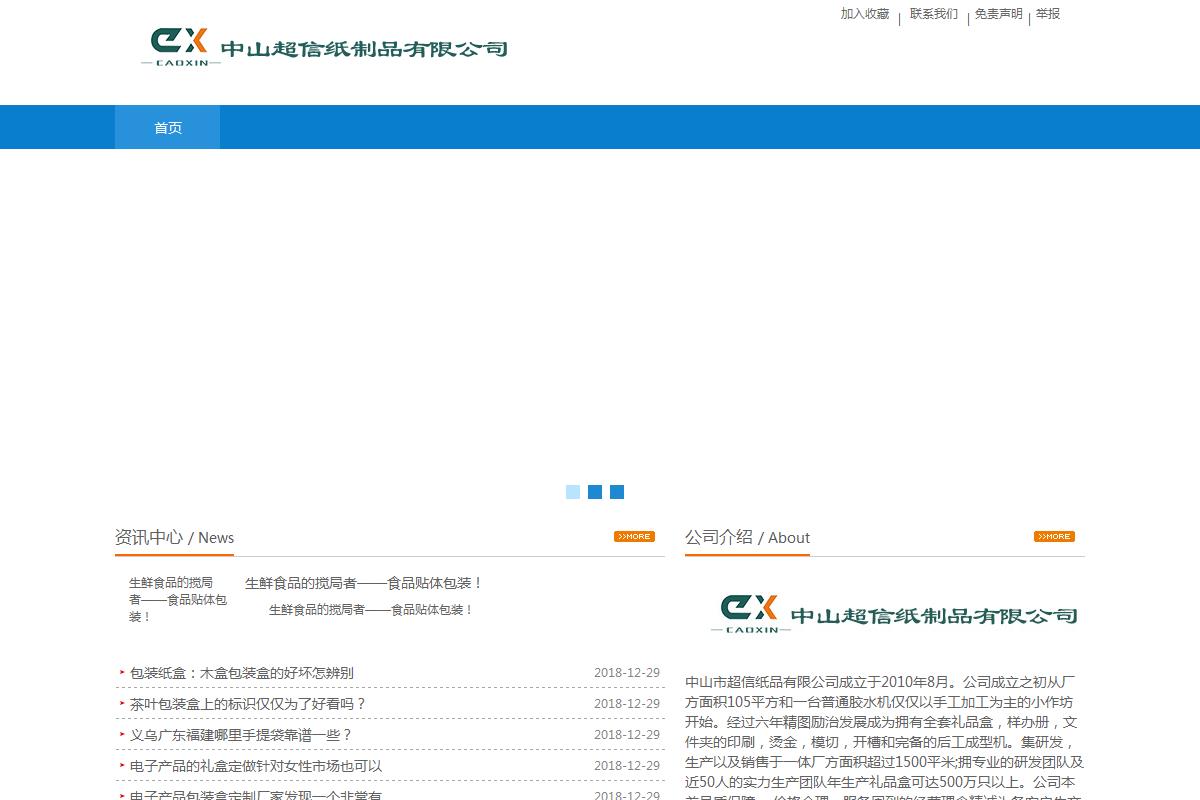1200x800 pixels.
Task: Select the second banner slide indicator
Action: 595,492
